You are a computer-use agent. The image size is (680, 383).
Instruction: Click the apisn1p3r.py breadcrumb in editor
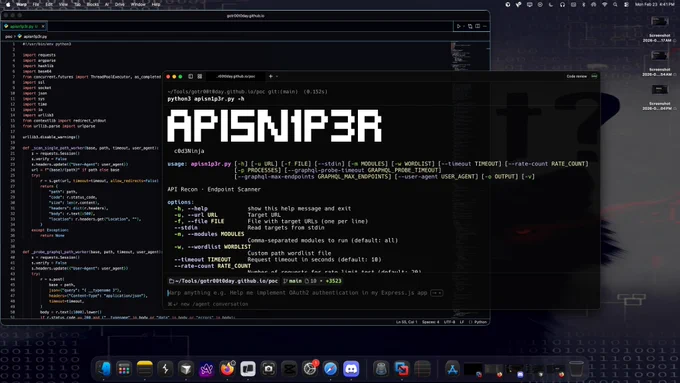pos(35,36)
